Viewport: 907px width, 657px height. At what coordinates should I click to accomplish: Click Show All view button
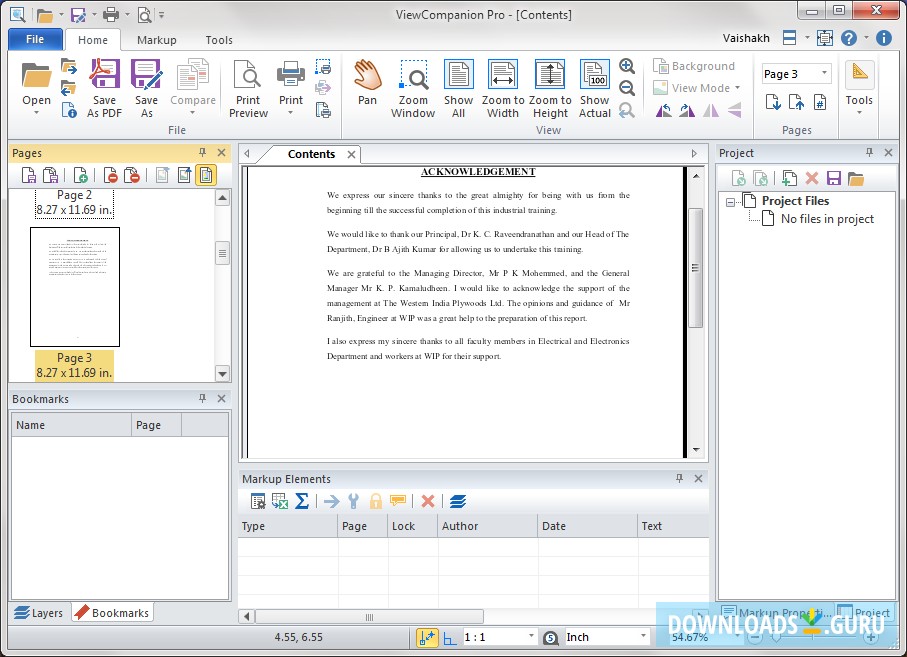pyautogui.click(x=458, y=88)
